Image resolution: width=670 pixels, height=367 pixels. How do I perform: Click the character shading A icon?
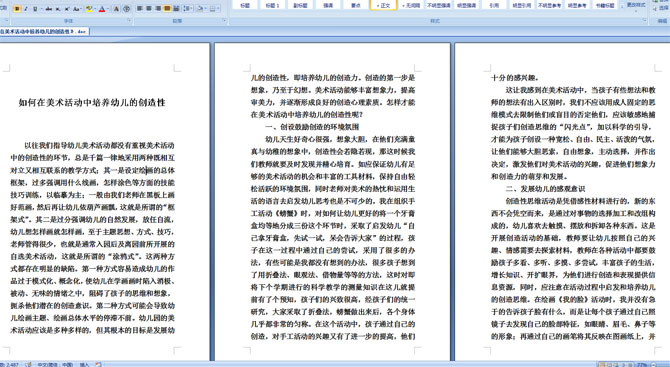(116, 9)
